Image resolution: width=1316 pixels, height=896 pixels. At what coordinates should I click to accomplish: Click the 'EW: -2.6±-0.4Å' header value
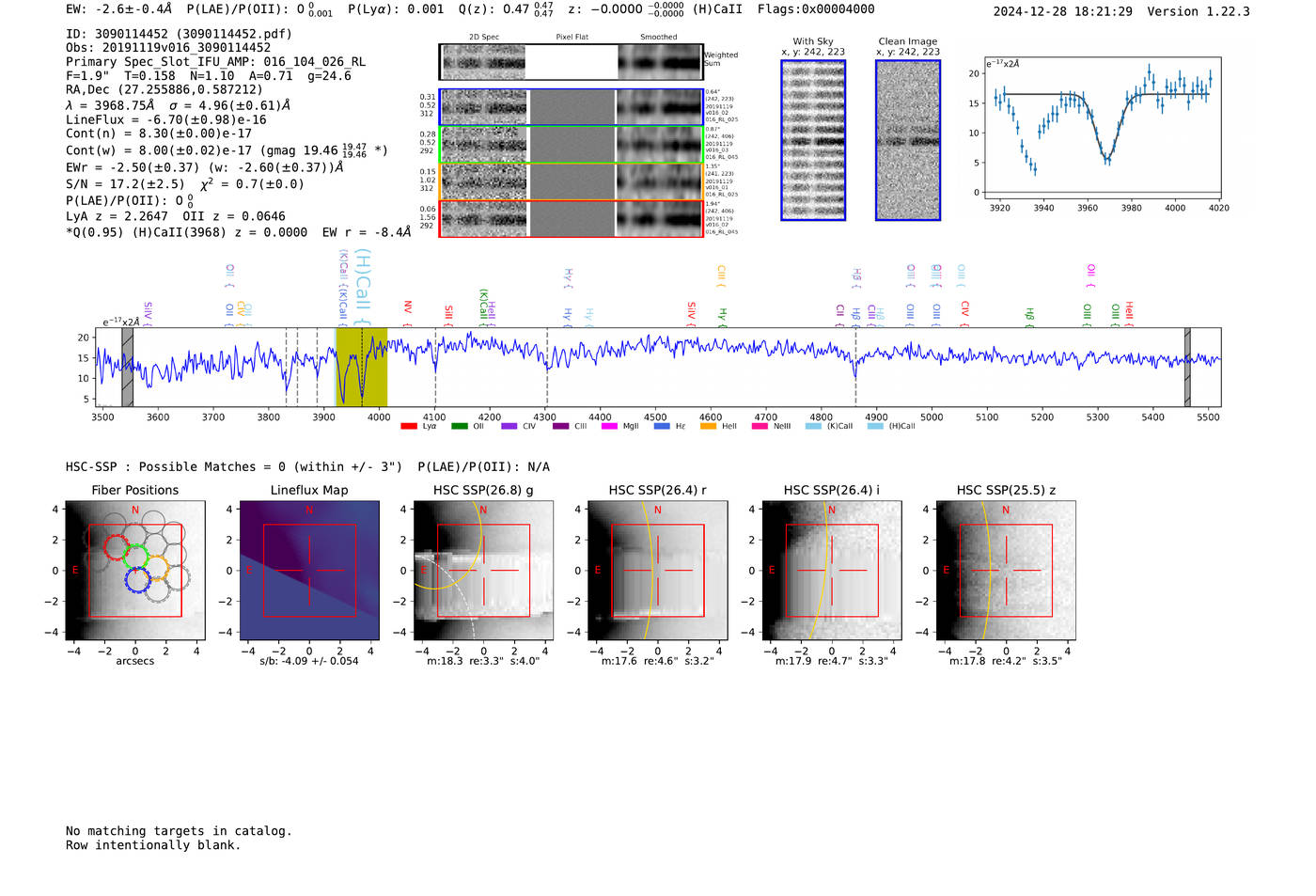[x=118, y=9]
